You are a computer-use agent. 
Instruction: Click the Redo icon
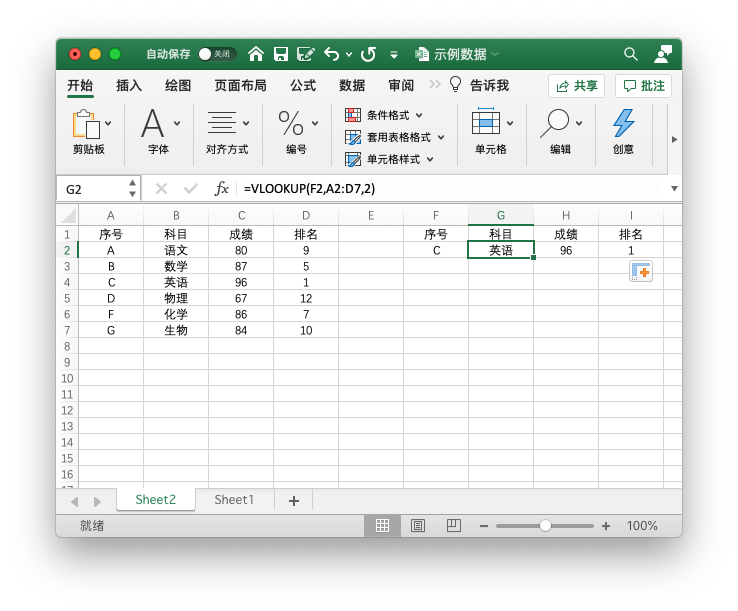tap(368, 54)
